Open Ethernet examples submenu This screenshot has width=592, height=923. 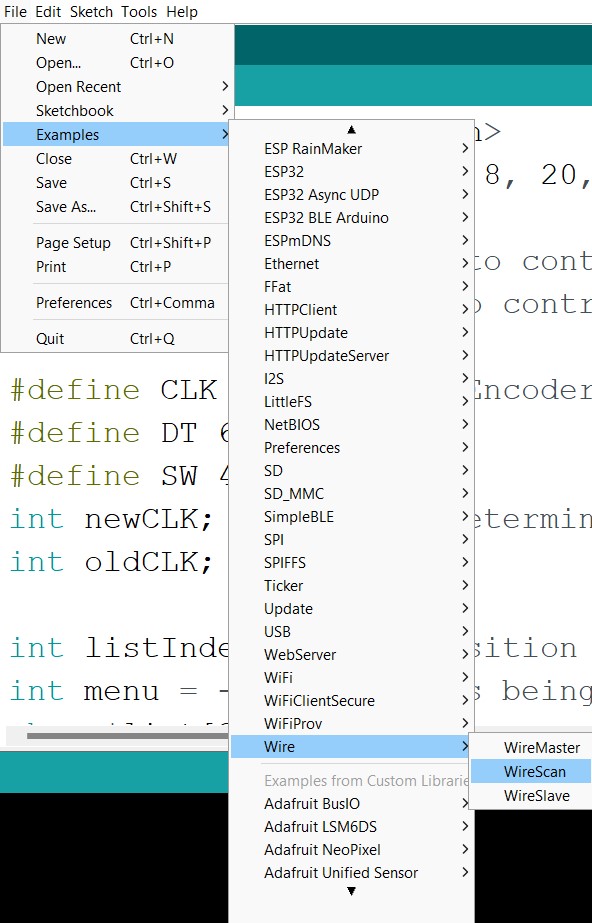point(351,264)
